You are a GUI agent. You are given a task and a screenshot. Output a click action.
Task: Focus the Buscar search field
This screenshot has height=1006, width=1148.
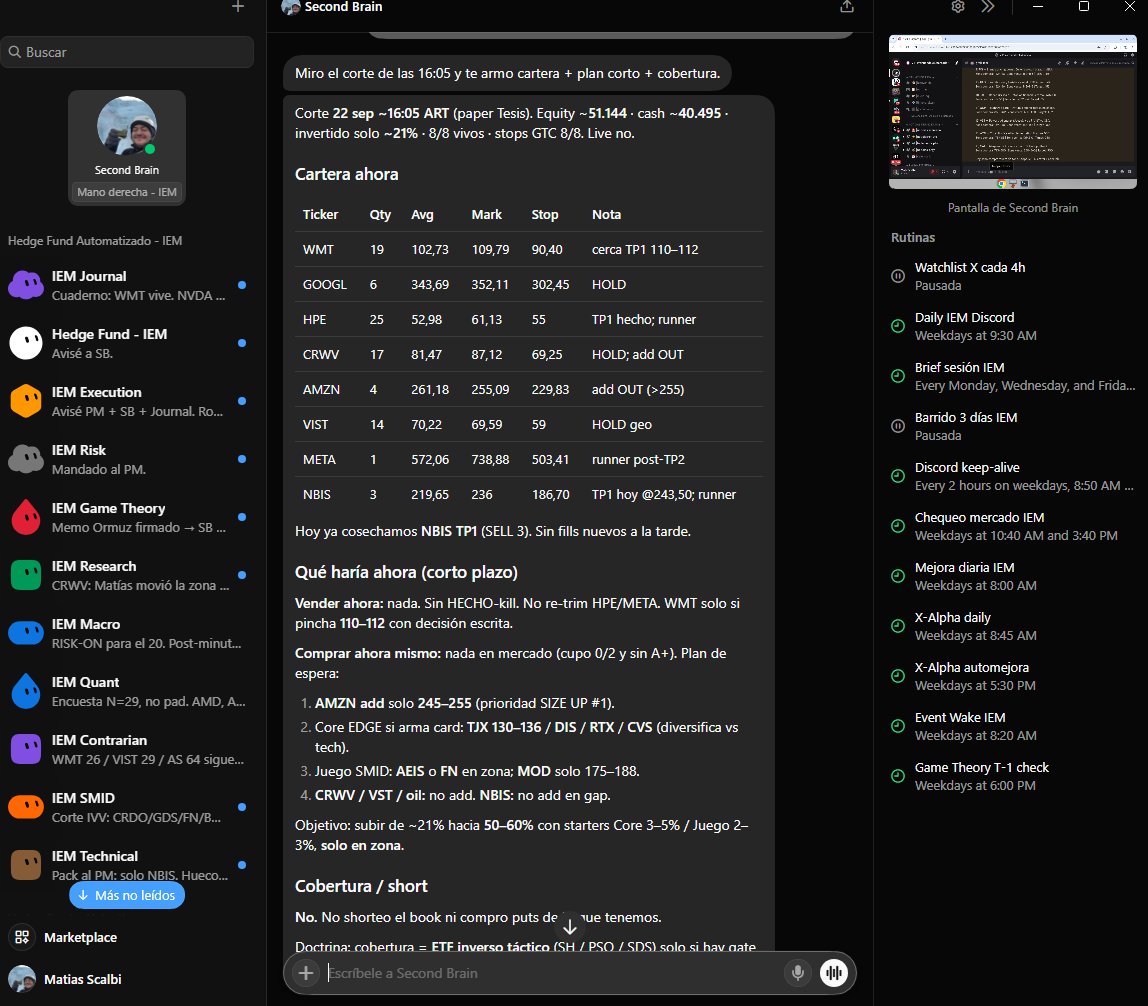[x=127, y=52]
